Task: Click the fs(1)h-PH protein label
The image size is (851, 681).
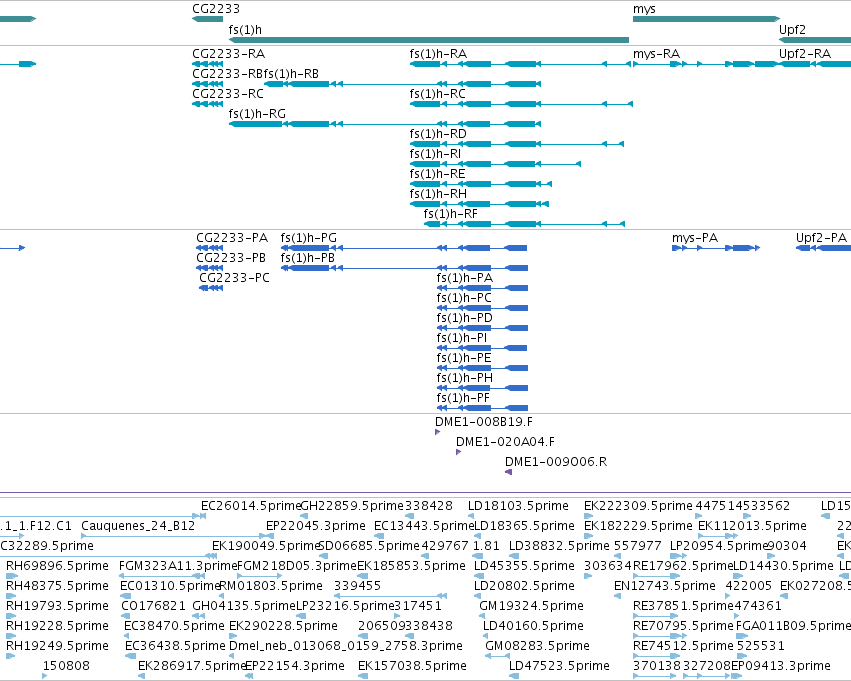Action: 465,378
